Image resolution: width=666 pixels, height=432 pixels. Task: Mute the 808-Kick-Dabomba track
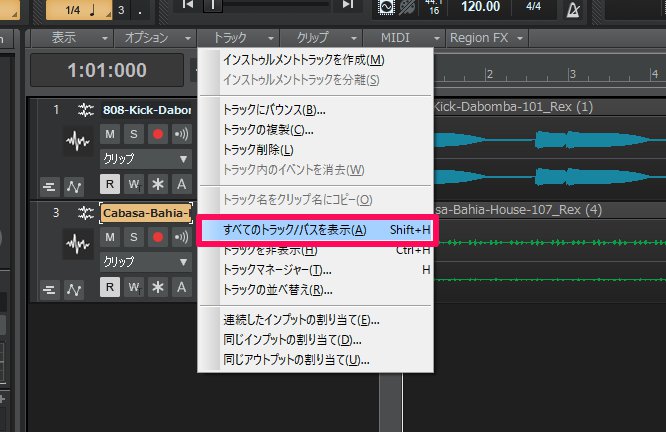[x=109, y=133]
